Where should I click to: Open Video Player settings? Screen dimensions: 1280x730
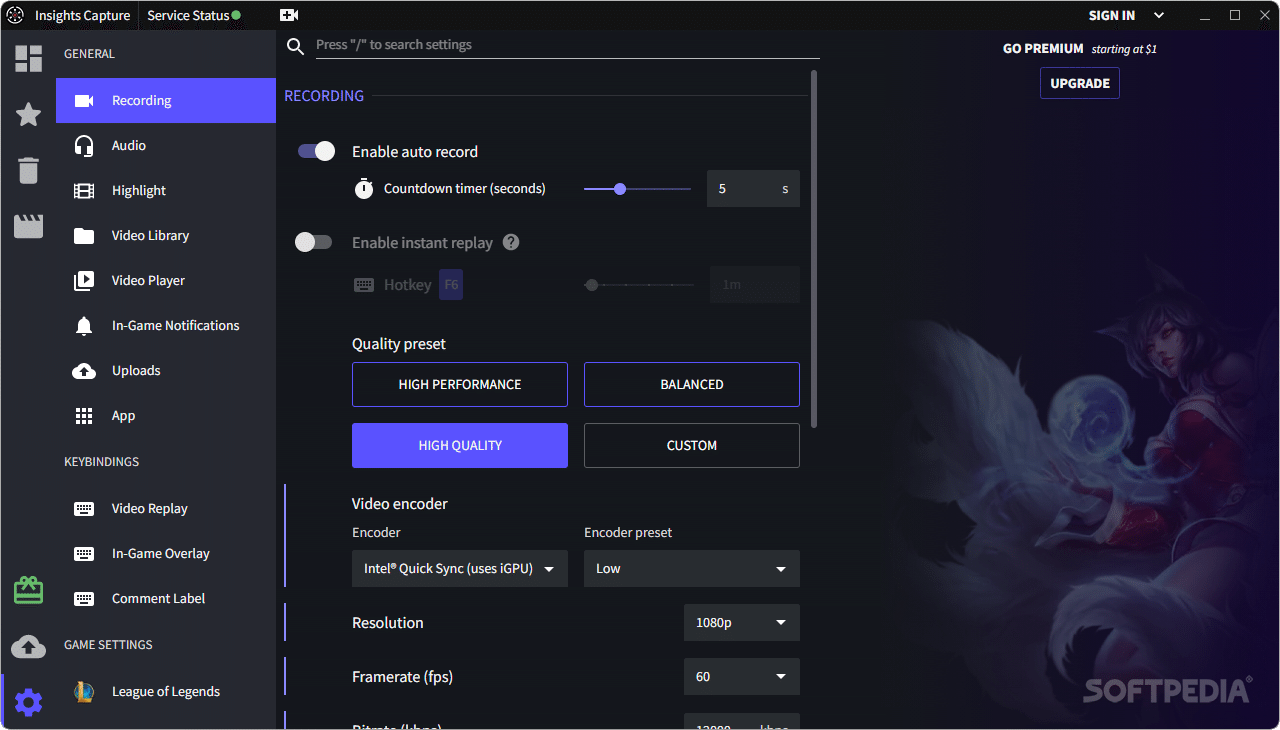[166, 280]
